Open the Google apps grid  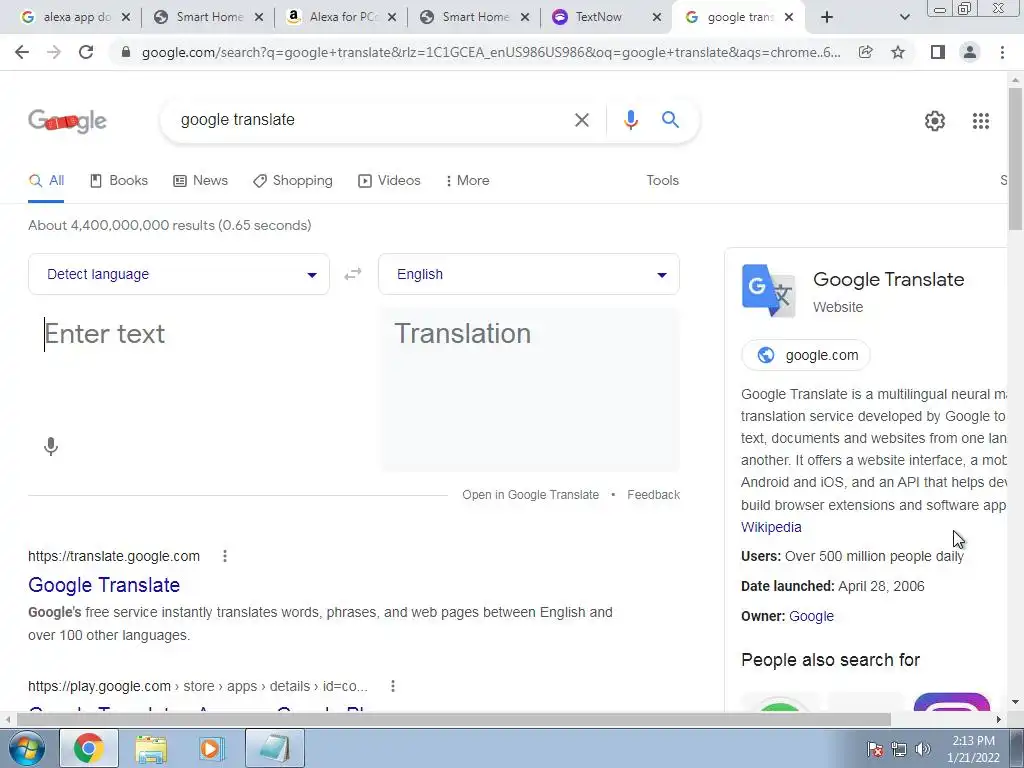(x=980, y=121)
